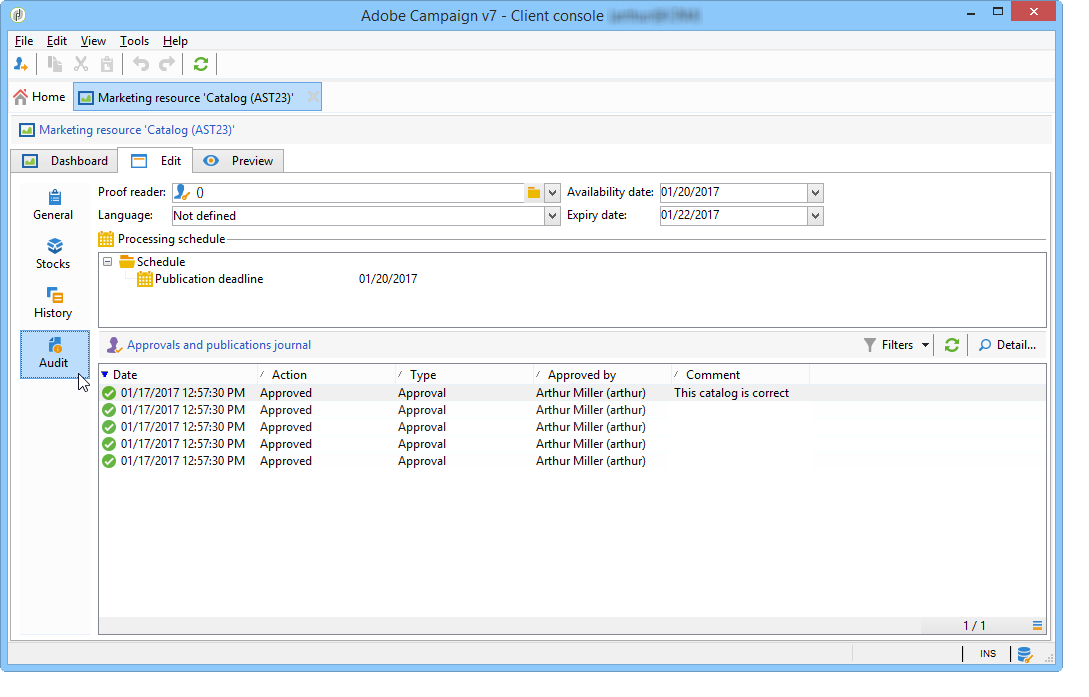This screenshot has height=697, width=1089.
Task: Open the File menu
Action: tap(24, 41)
